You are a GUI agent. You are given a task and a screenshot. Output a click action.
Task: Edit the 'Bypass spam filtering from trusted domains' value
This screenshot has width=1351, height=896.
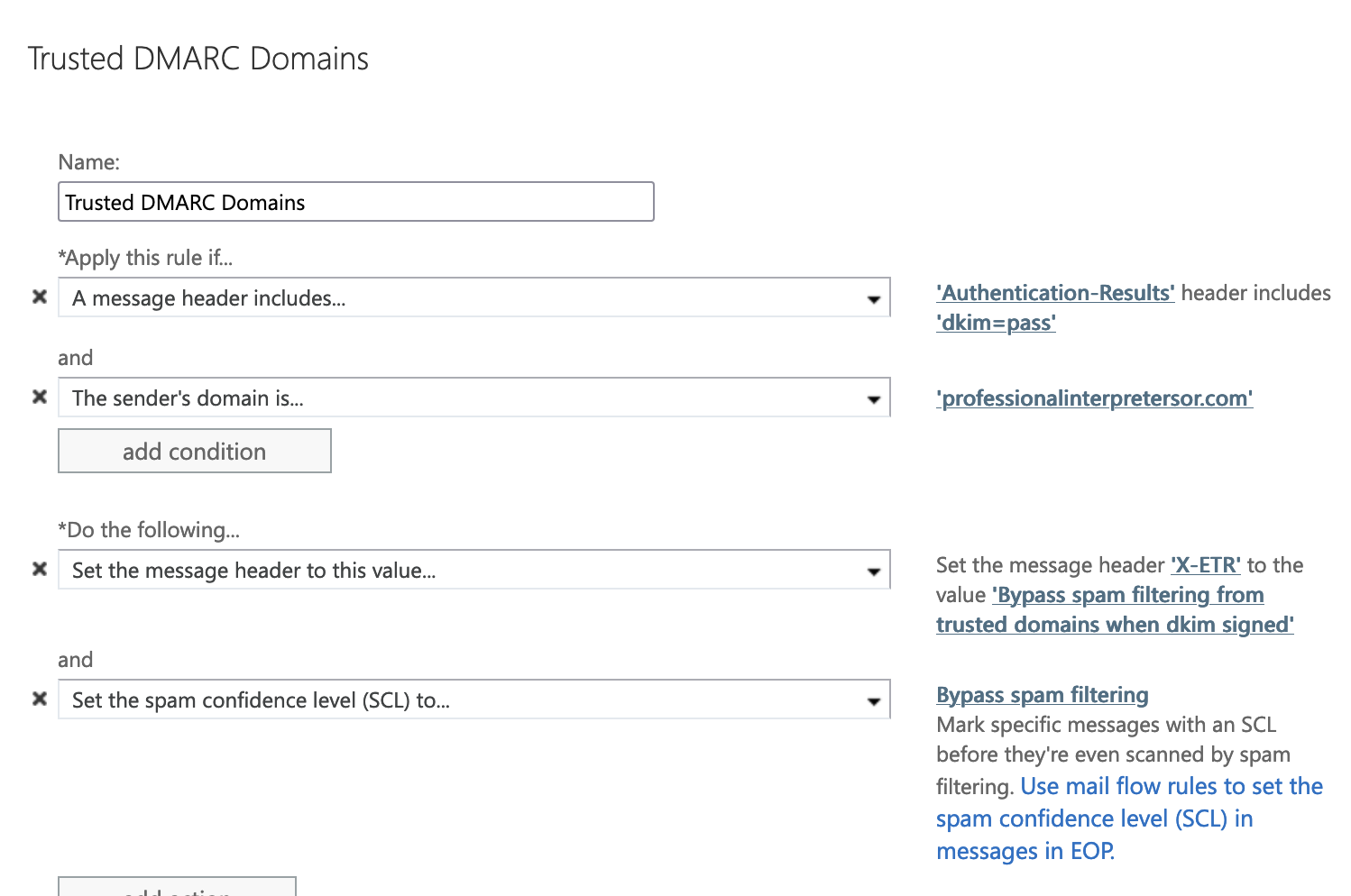tap(1126, 594)
